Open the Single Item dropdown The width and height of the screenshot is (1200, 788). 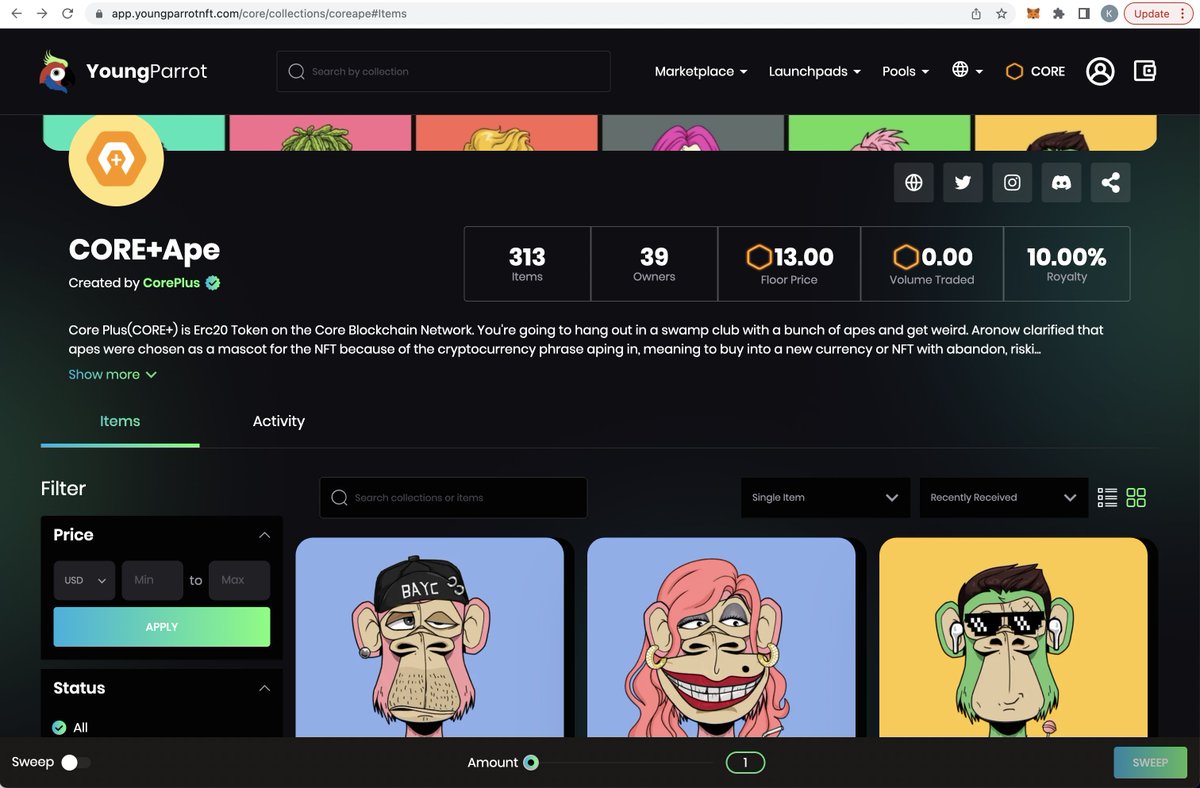tap(825, 497)
